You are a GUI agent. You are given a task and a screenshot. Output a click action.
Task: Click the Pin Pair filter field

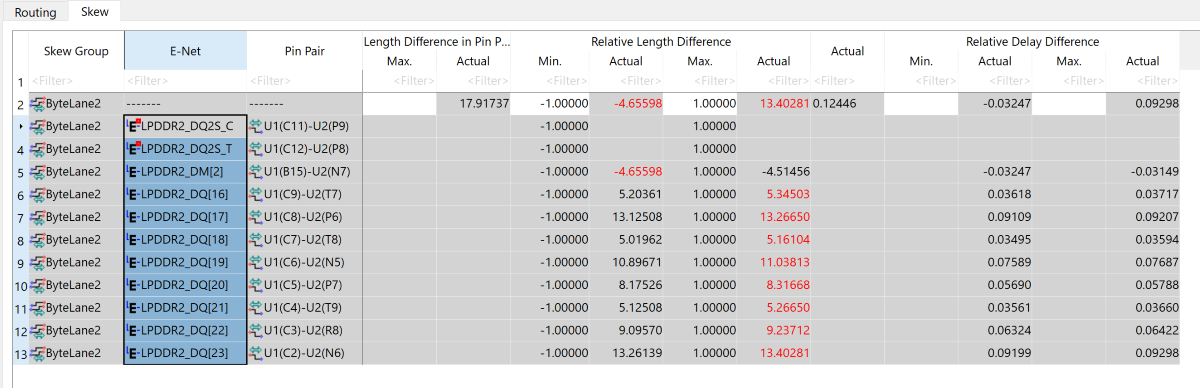point(305,80)
